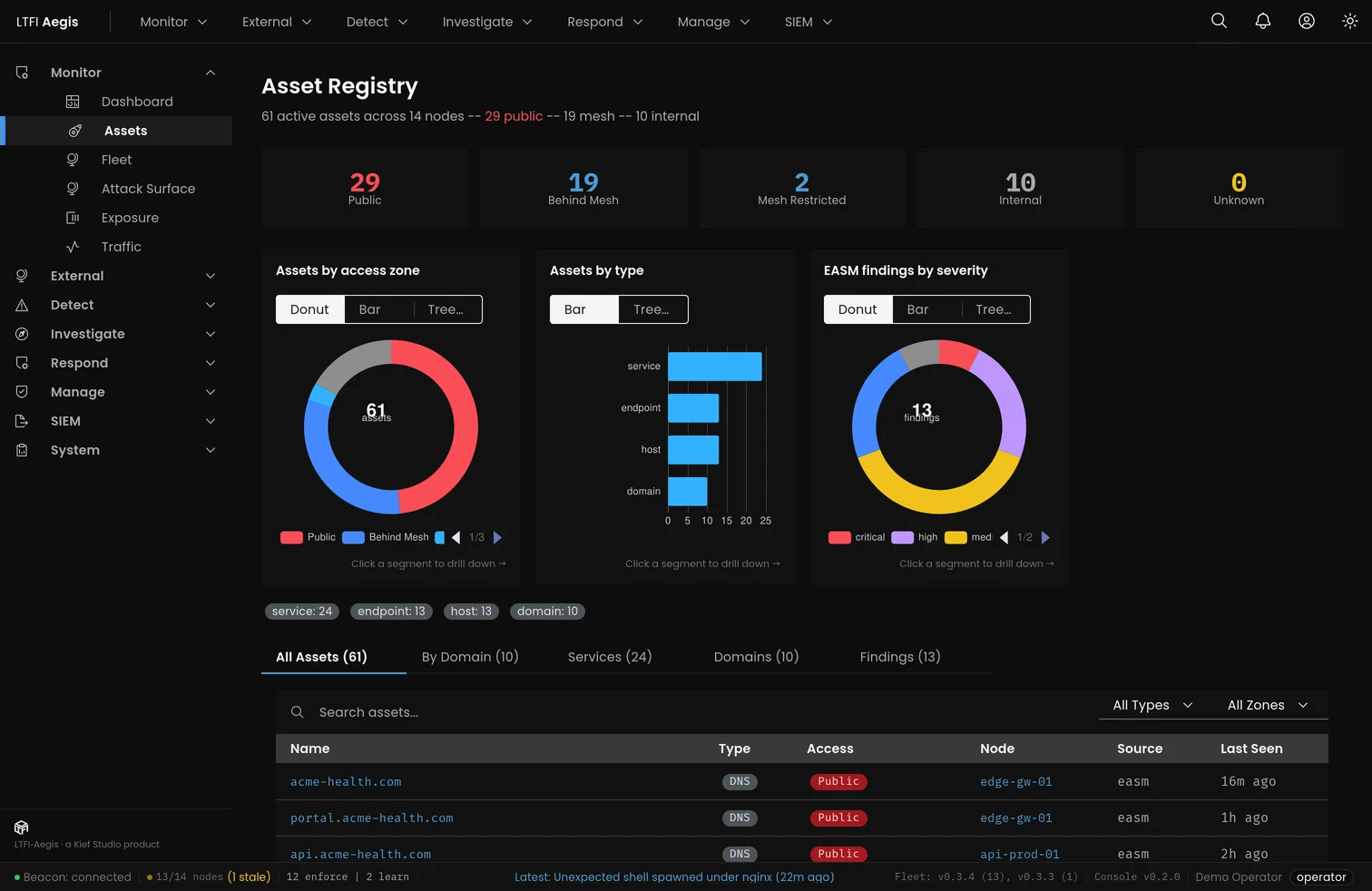
Task: Open notifications bell icon
Action: pos(1262,21)
